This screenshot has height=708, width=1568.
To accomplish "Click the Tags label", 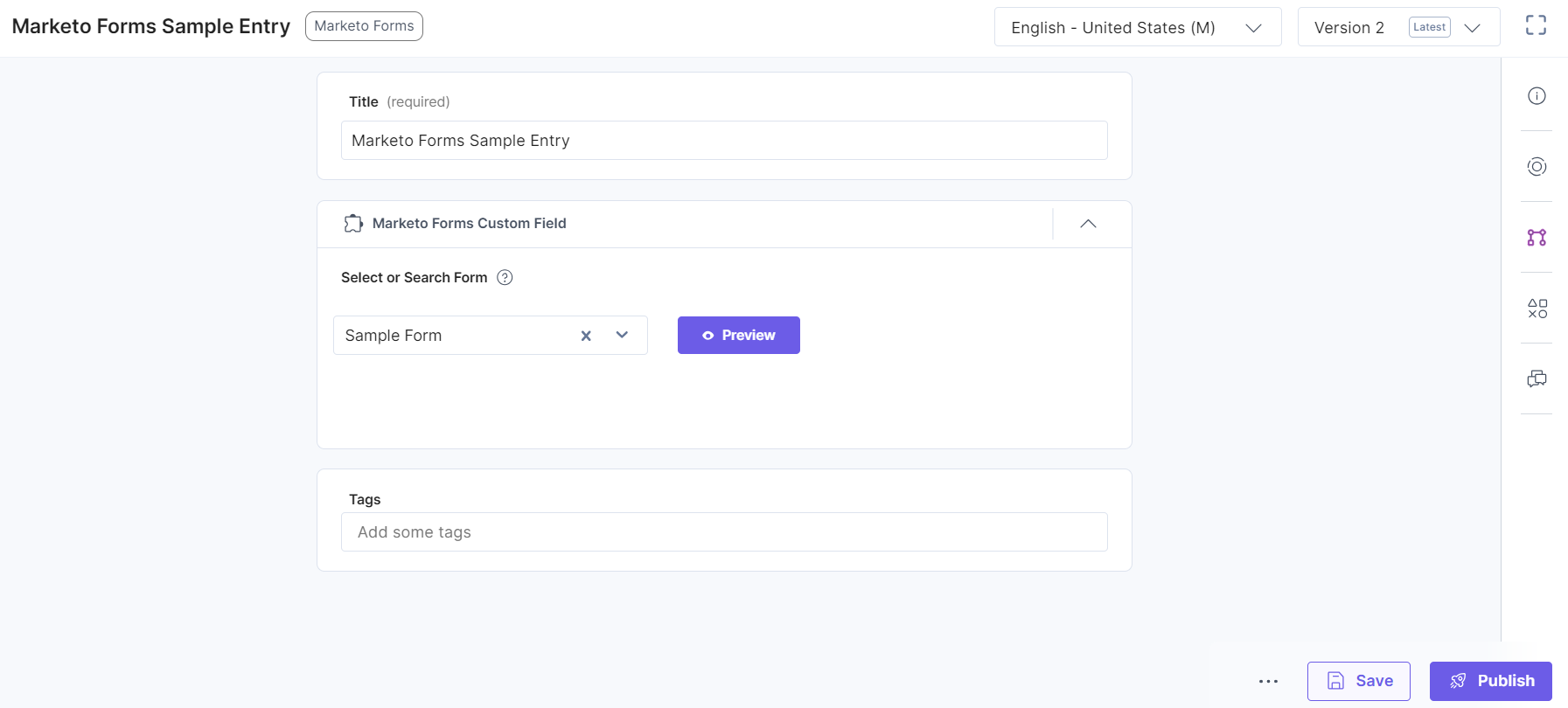I will [x=365, y=499].
